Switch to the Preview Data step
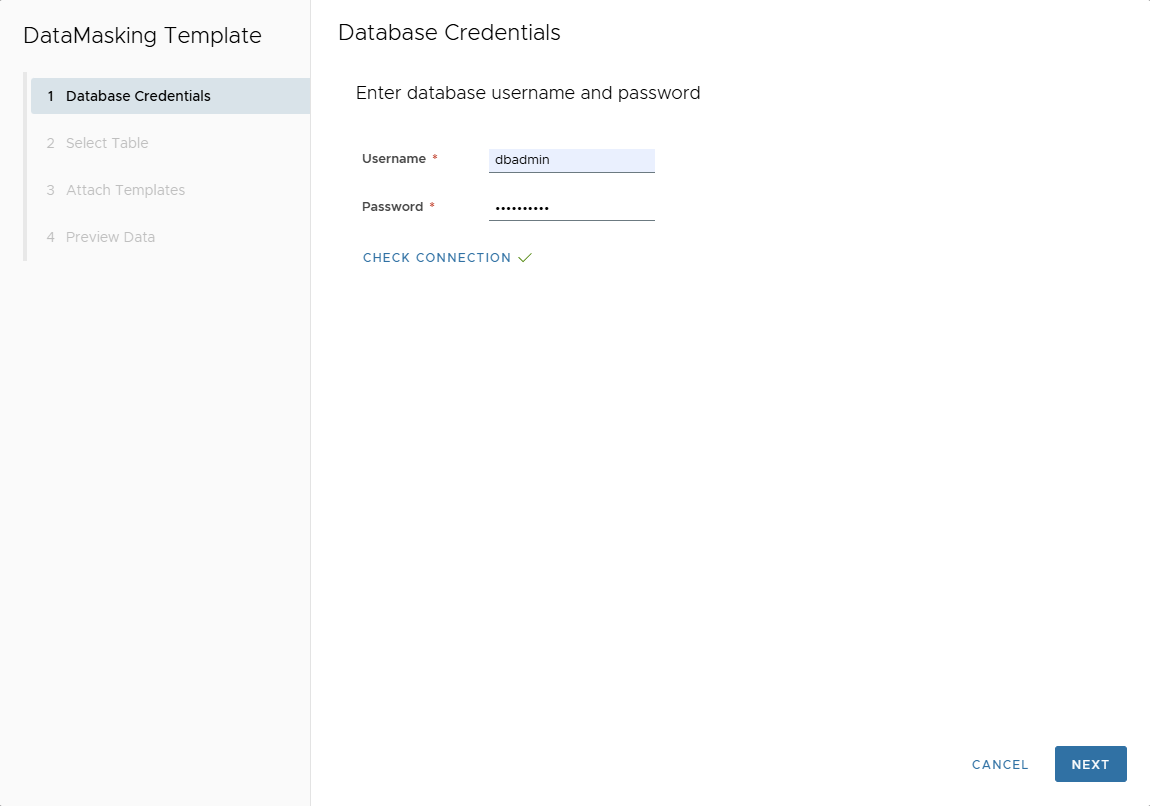Image resolution: width=1150 pixels, height=806 pixels. click(110, 236)
